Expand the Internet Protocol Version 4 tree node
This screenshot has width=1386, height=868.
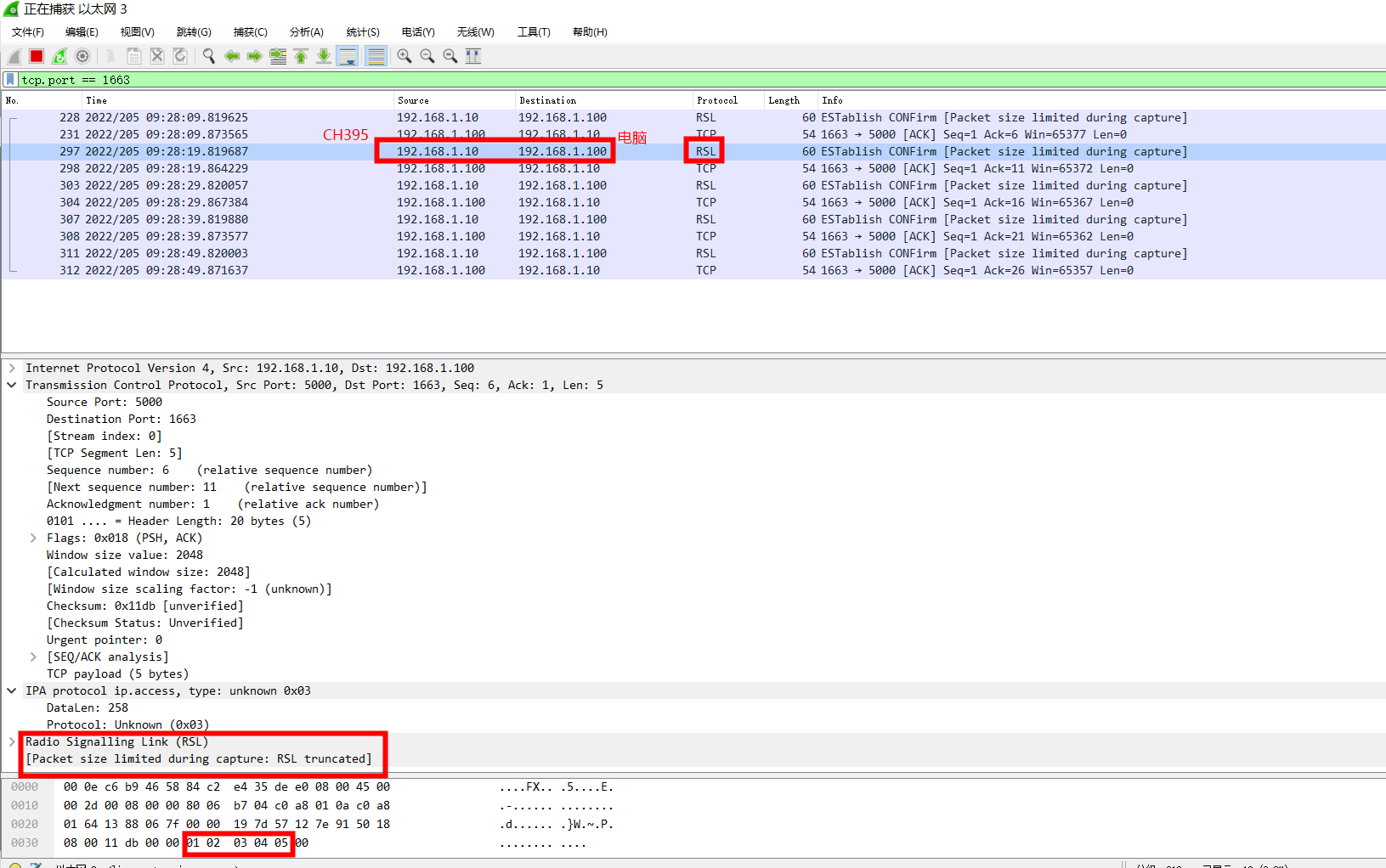[x=12, y=368]
